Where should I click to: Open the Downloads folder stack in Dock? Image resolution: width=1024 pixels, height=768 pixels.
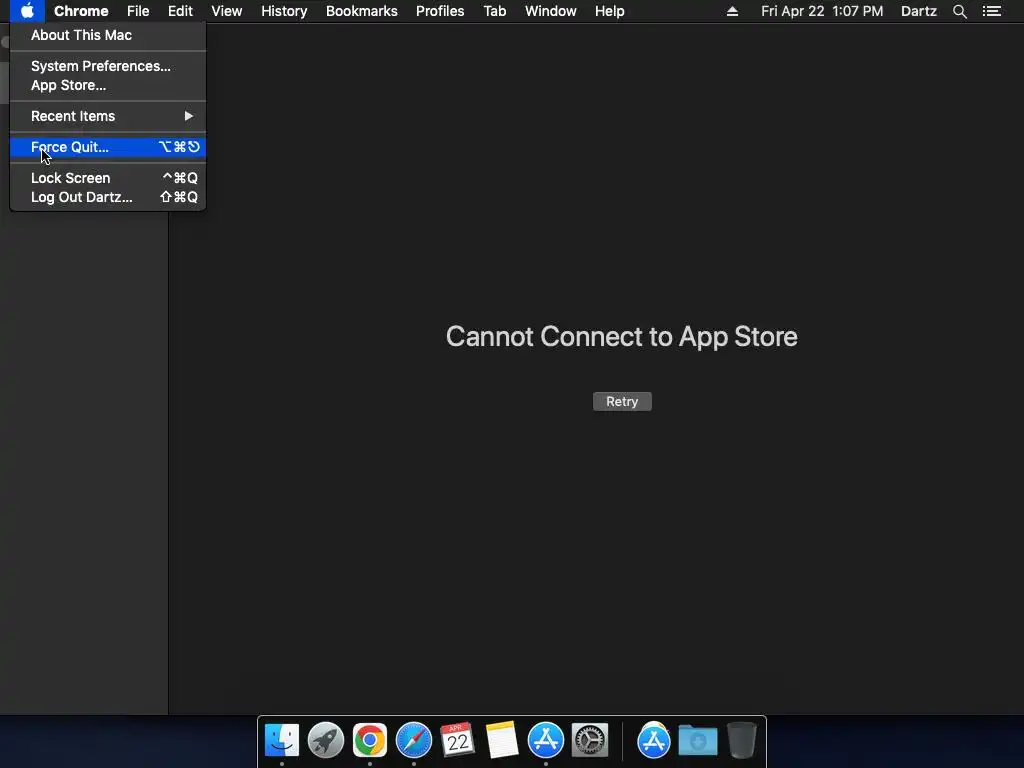click(x=697, y=740)
